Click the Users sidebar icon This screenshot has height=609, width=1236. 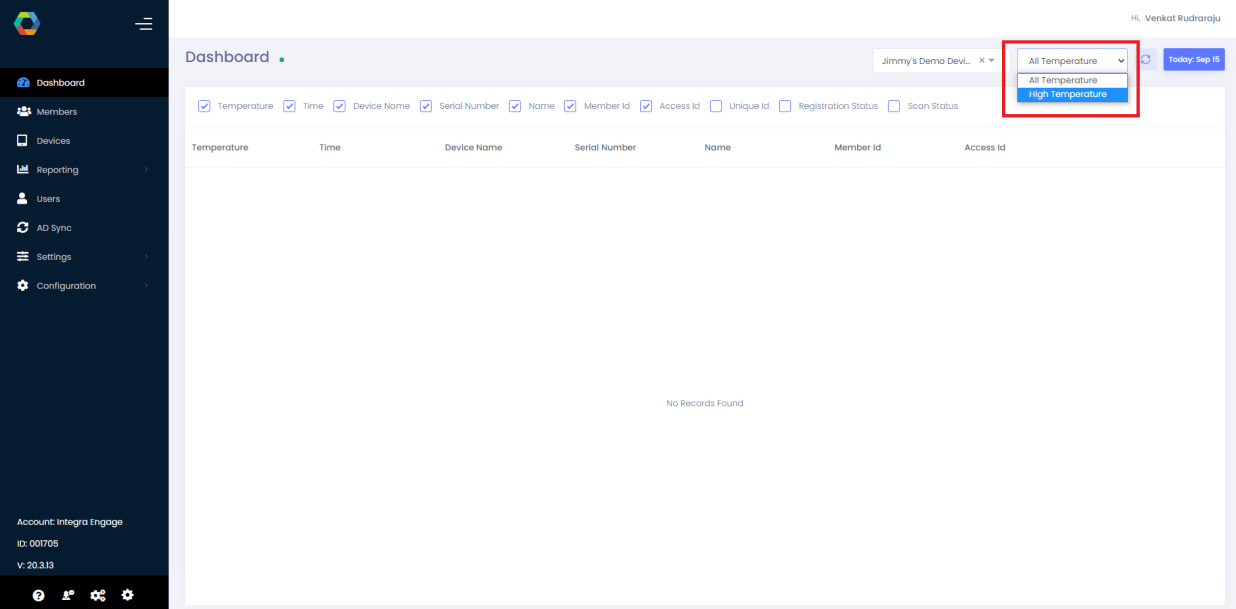pyautogui.click(x=23, y=198)
